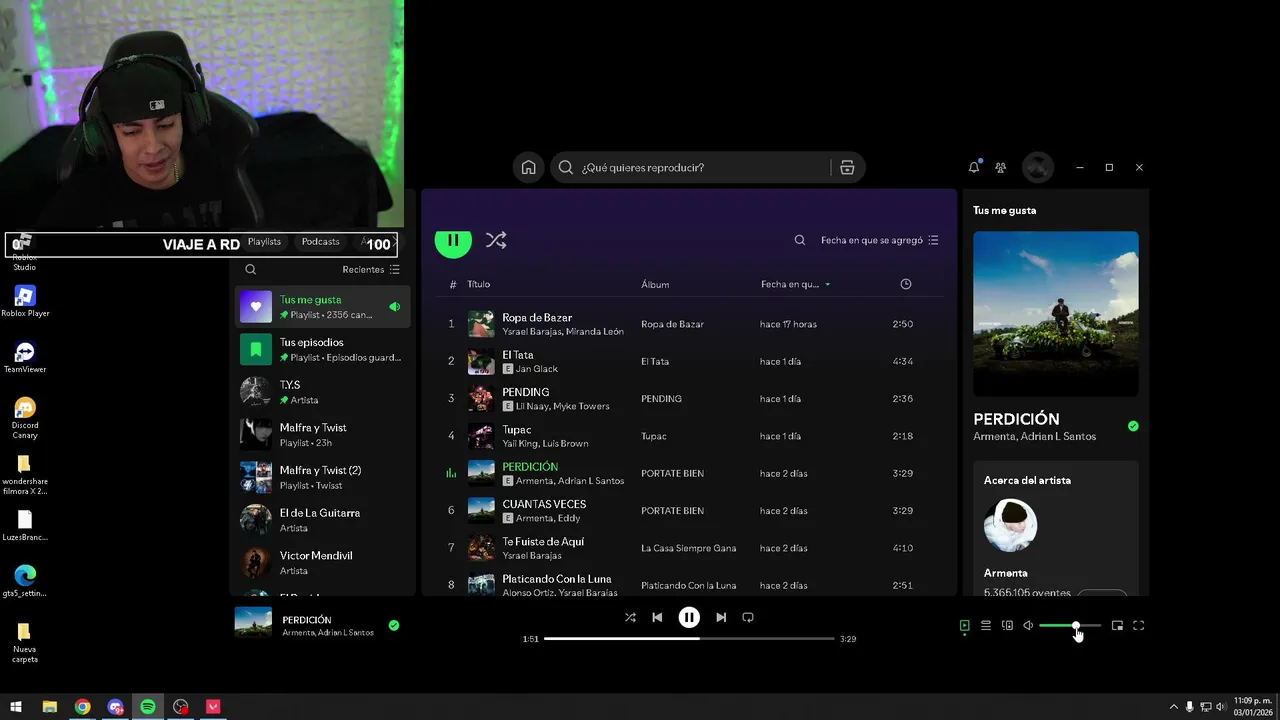1280x720 pixels.
Task: Open the Recientes sort dropdown
Action: pos(371,269)
